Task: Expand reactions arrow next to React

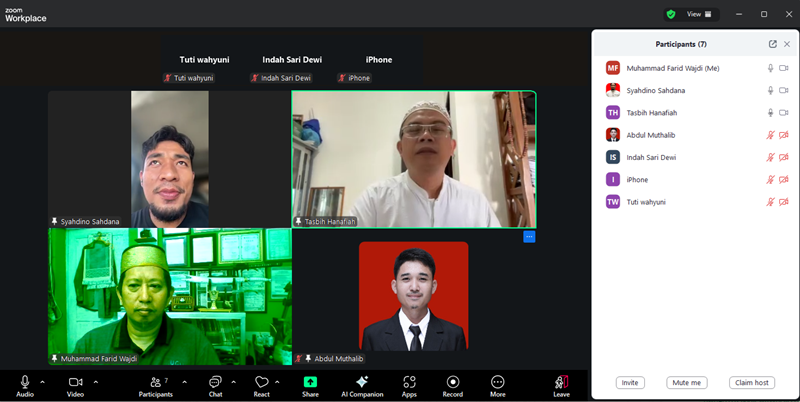Action: tap(277, 382)
